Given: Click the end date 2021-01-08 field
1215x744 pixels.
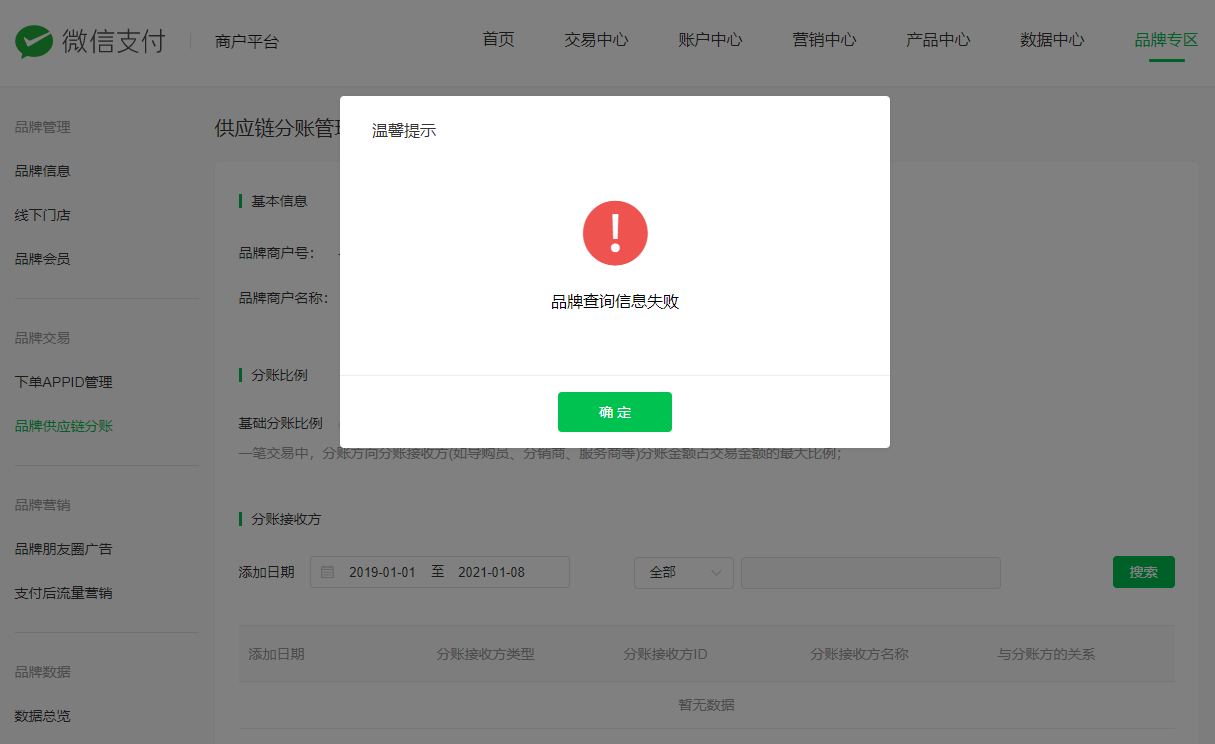Looking at the screenshot, I should click(x=491, y=572).
